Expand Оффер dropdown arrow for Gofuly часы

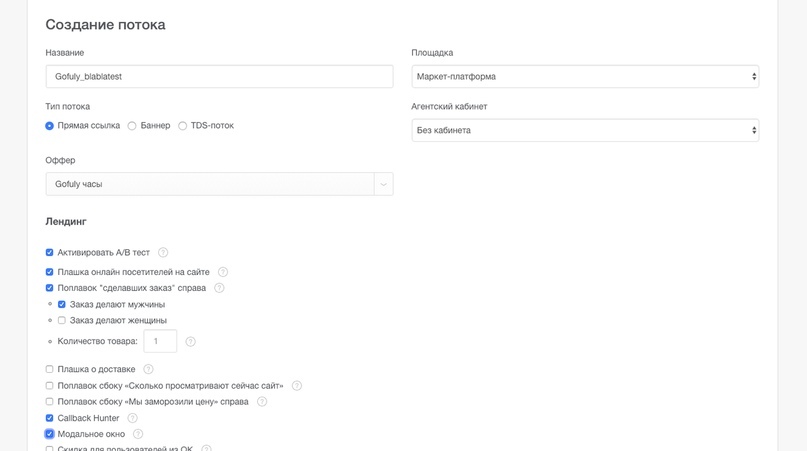pos(383,184)
